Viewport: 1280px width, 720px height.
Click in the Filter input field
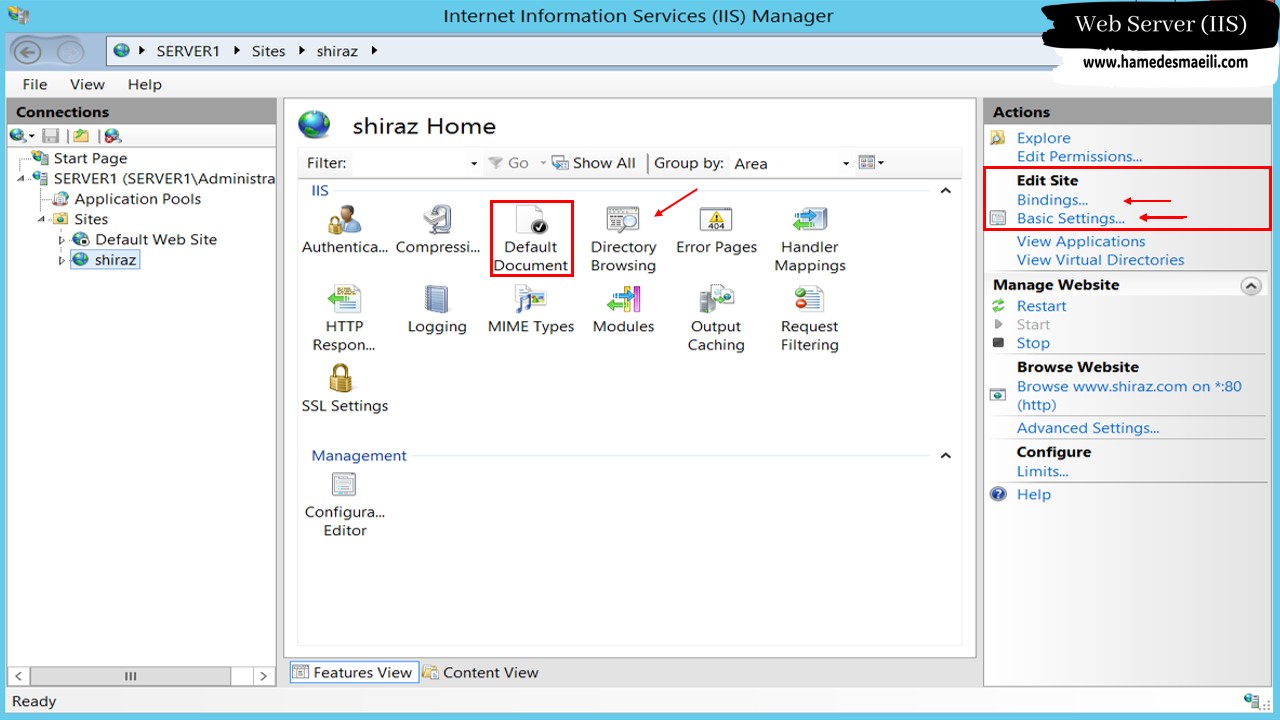(409, 163)
